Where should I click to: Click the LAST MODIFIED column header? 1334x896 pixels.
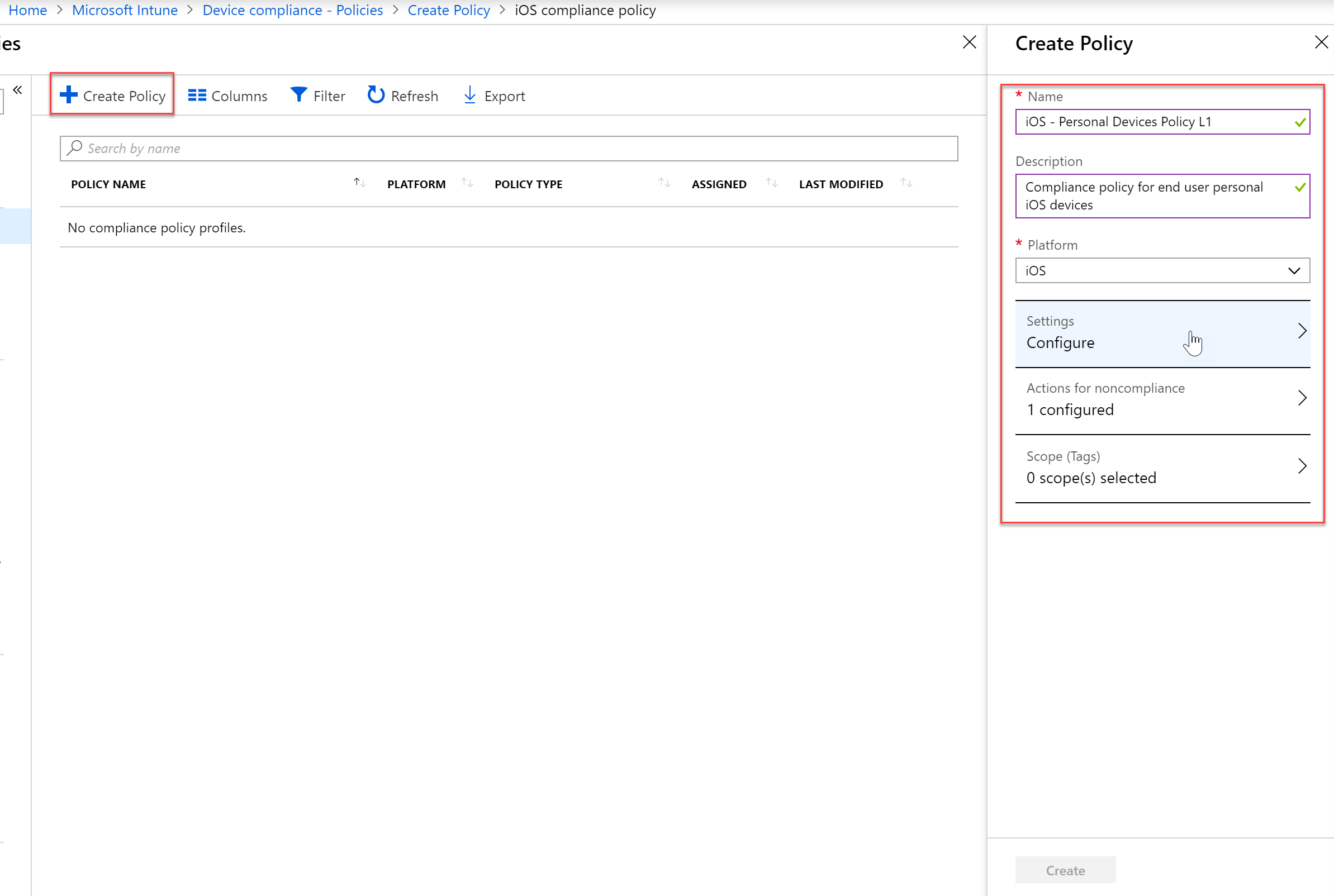[841, 184]
